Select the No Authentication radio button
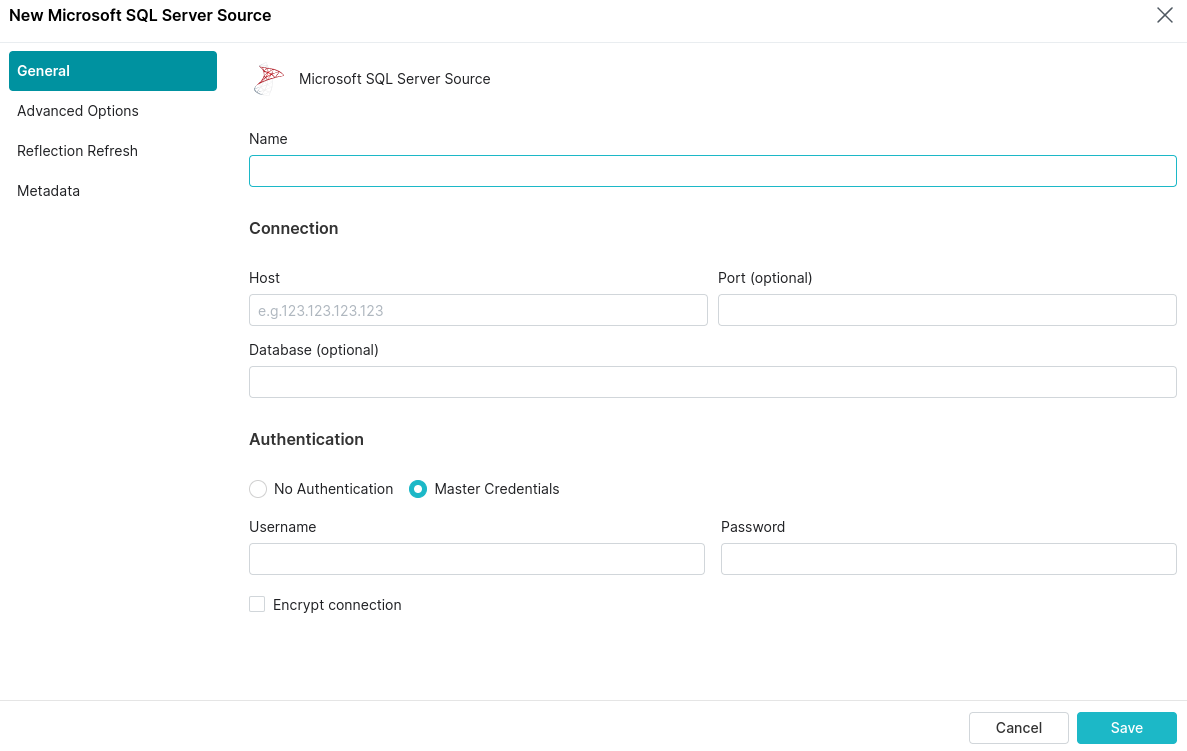 pyautogui.click(x=258, y=489)
